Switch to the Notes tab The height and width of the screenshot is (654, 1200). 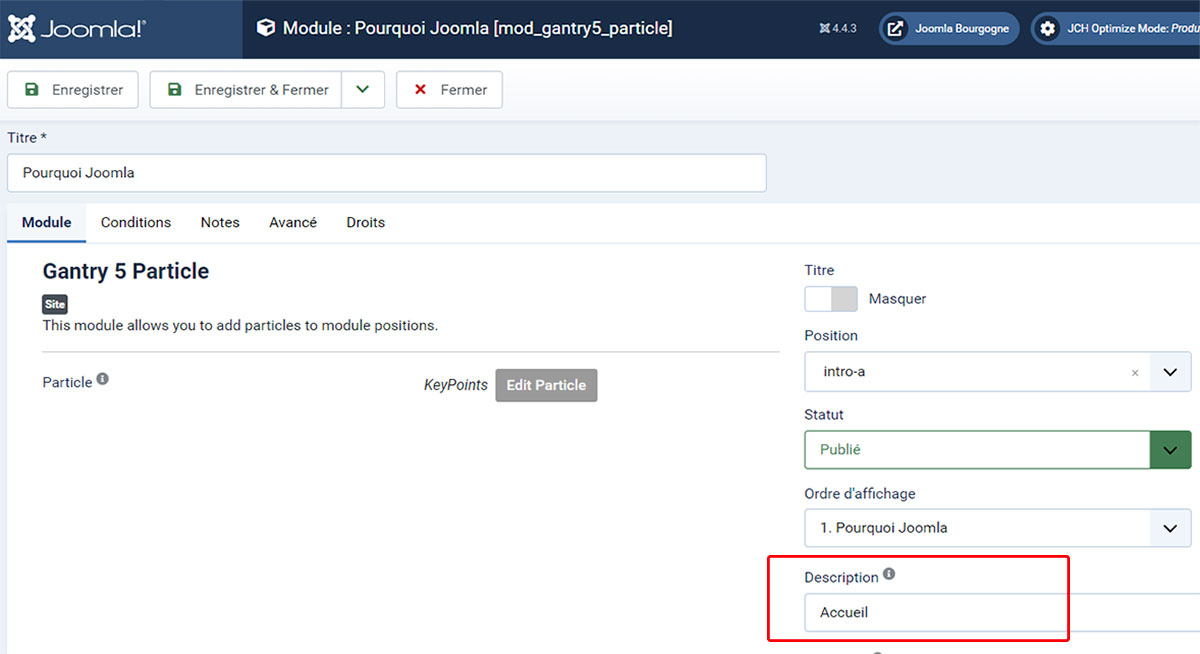[220, 222]
